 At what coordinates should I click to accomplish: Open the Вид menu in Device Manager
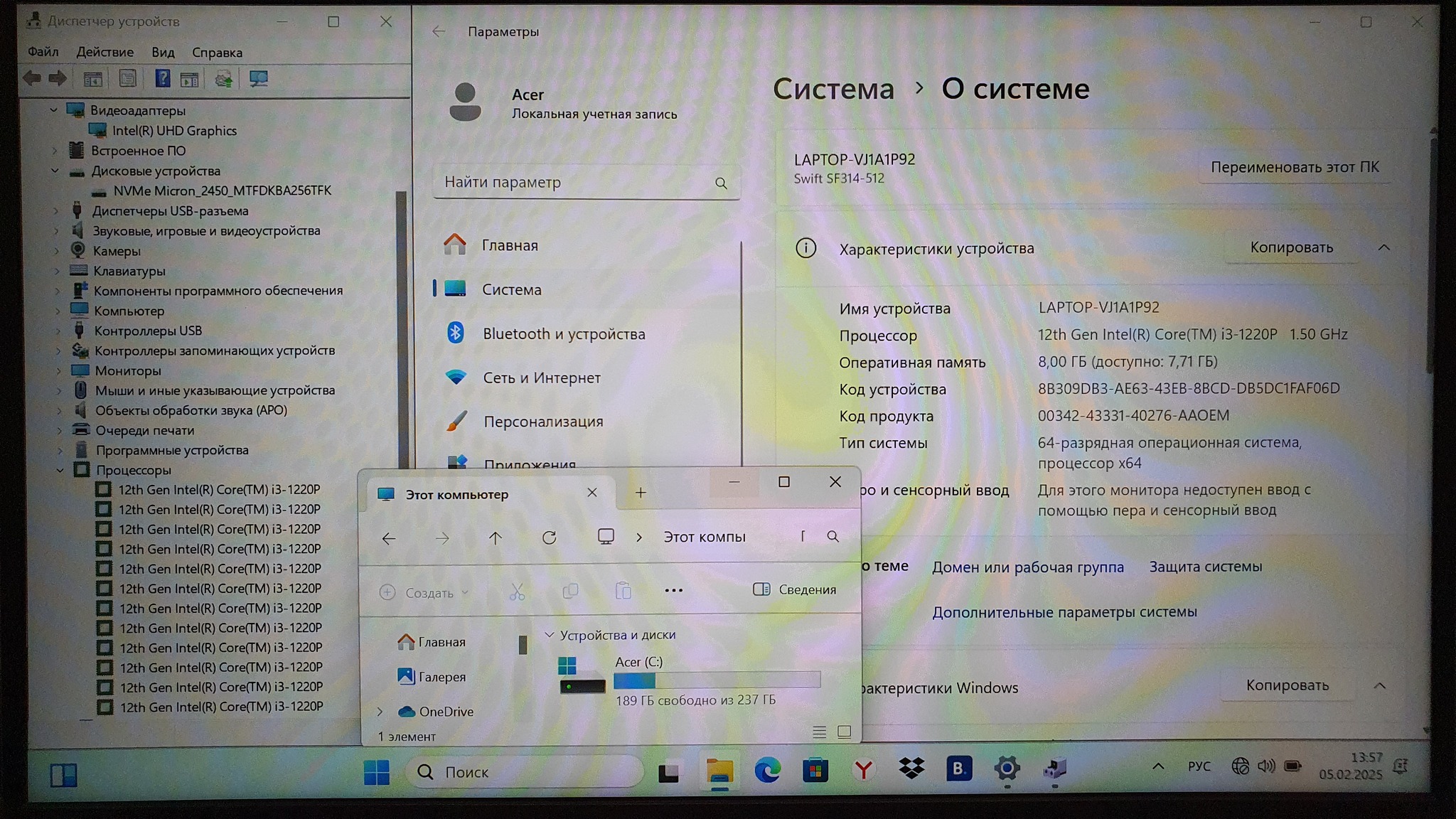tap(163, 52)
